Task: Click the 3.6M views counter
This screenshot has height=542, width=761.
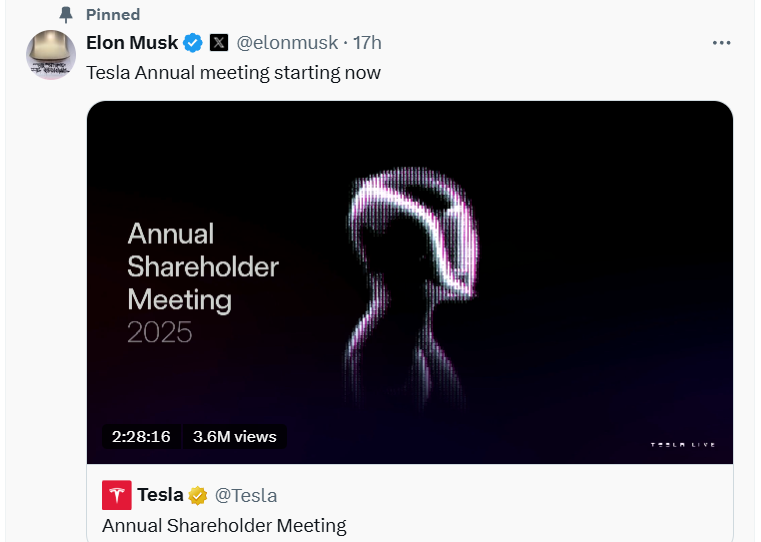Action: 235,437
